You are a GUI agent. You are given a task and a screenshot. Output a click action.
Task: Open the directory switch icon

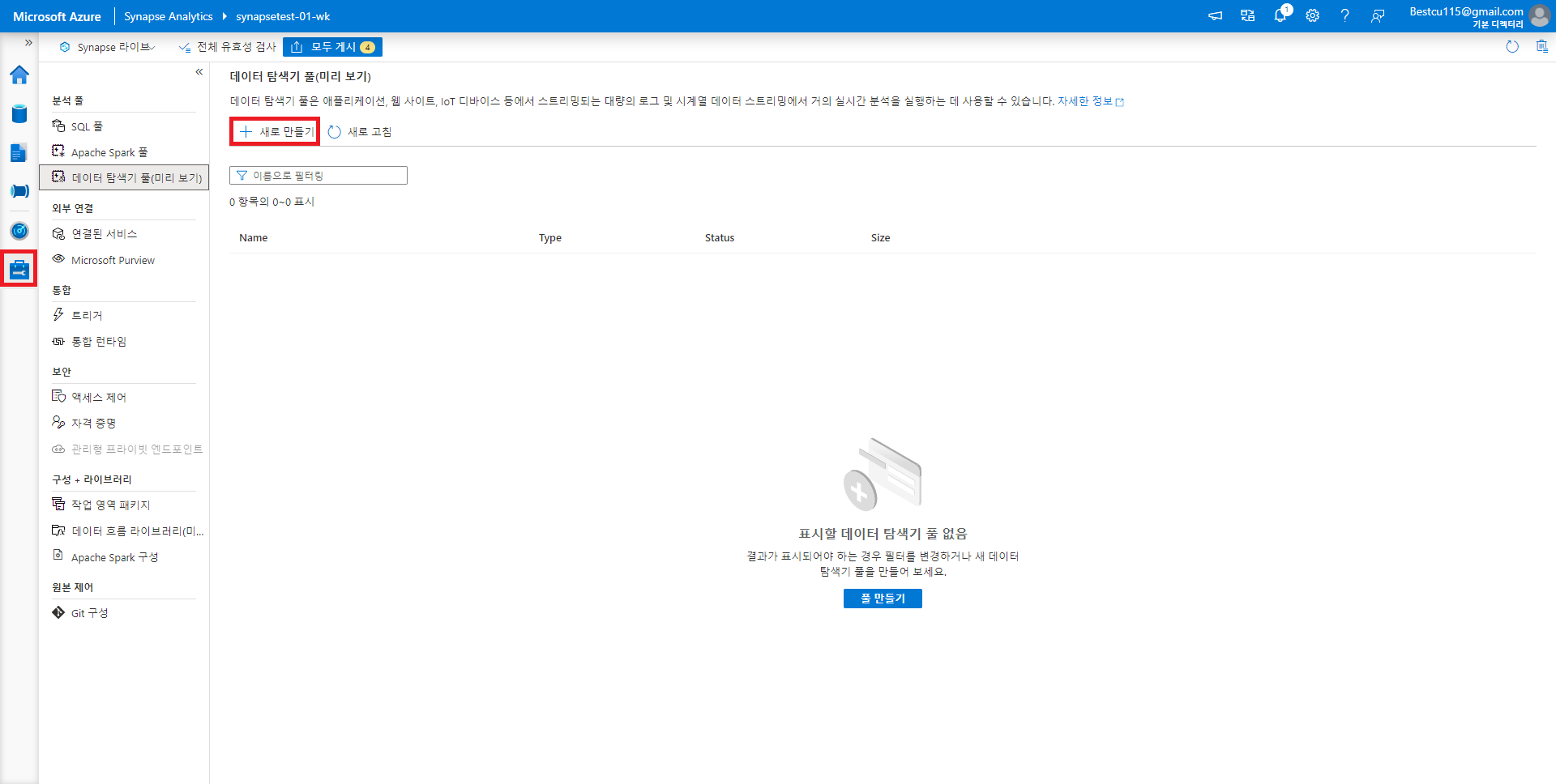1248,16
